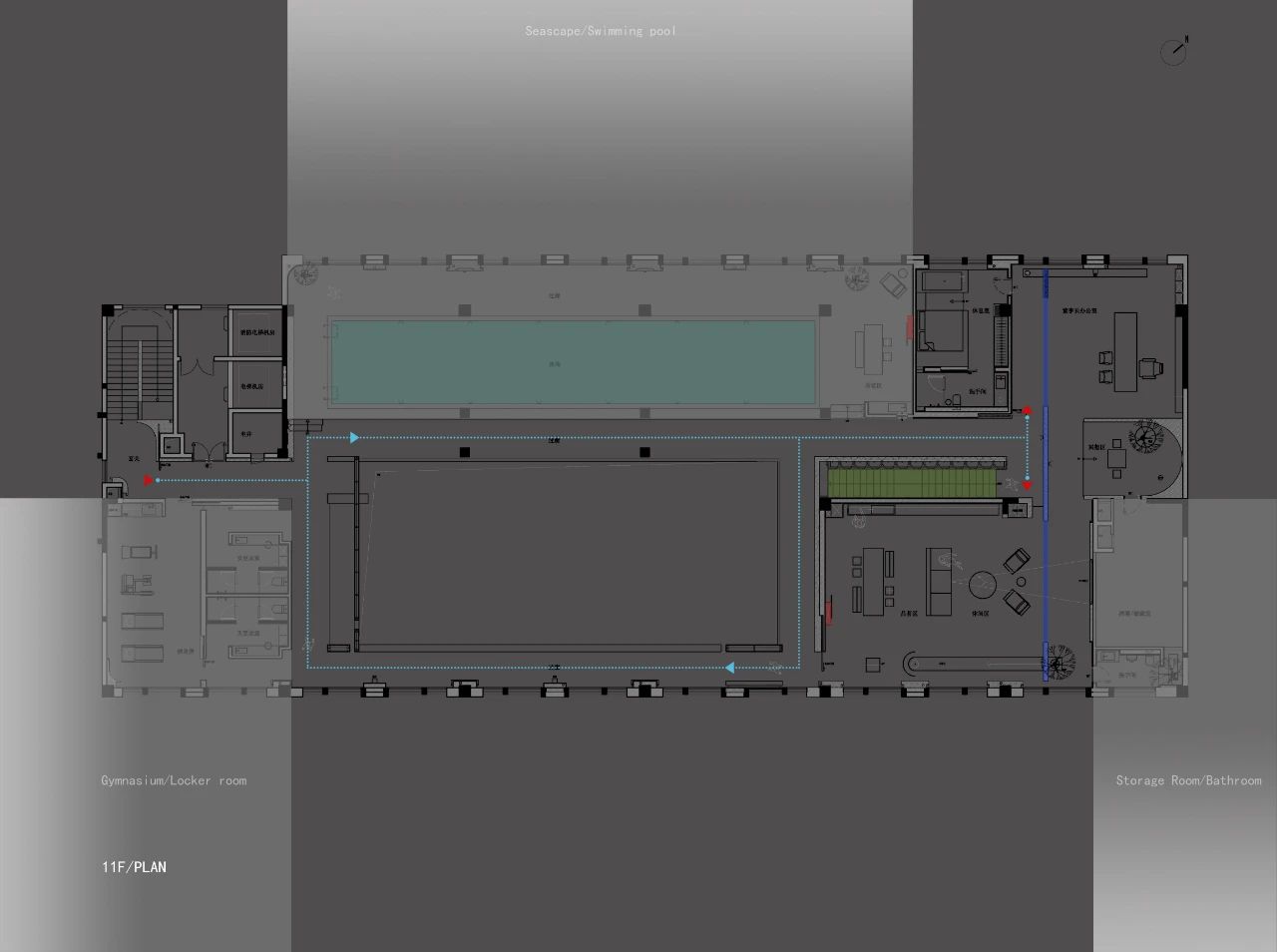1277x952 pixels.
Task: Click the north compass icon
Action: [1174, 51]
